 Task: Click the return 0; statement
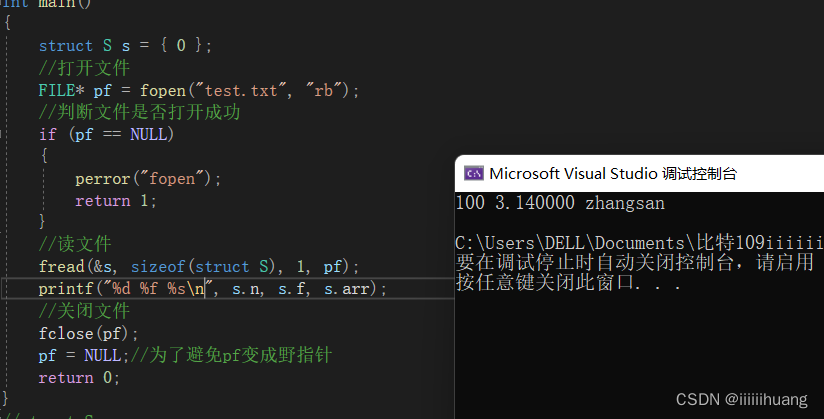coord(79,377)
